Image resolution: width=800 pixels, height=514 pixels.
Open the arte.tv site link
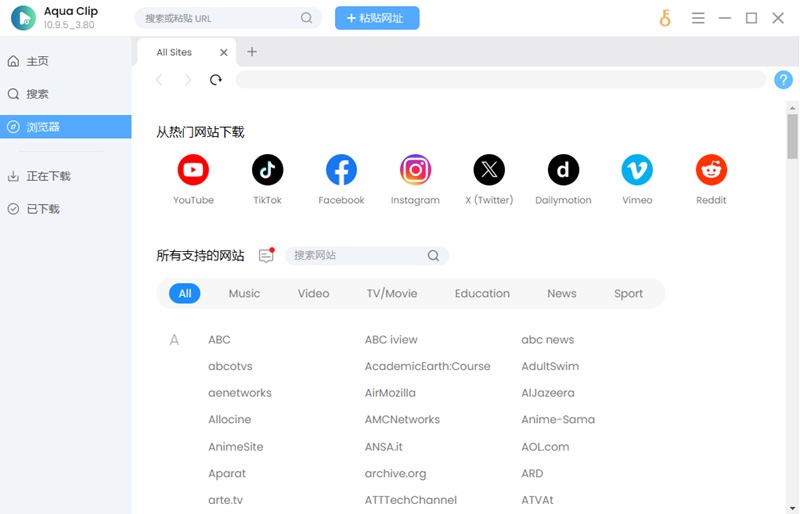click(x=226, y=500)
